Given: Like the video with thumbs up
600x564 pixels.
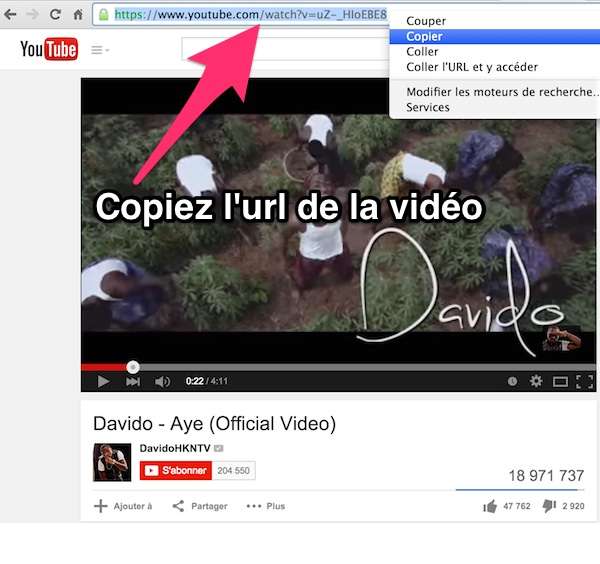Looking at the screenshot, I should [506, 506].
